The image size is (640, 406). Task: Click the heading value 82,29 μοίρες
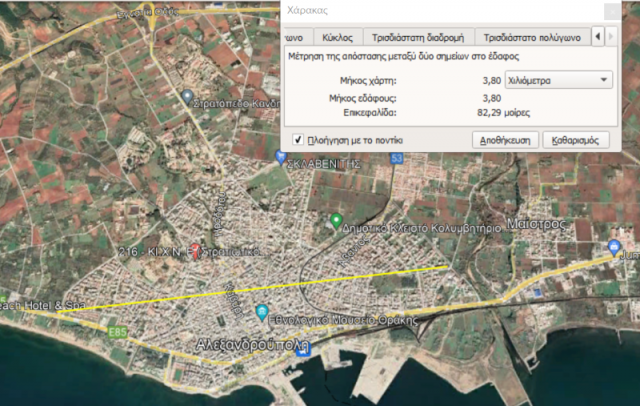pyautogui.click(x=503, y=113)
